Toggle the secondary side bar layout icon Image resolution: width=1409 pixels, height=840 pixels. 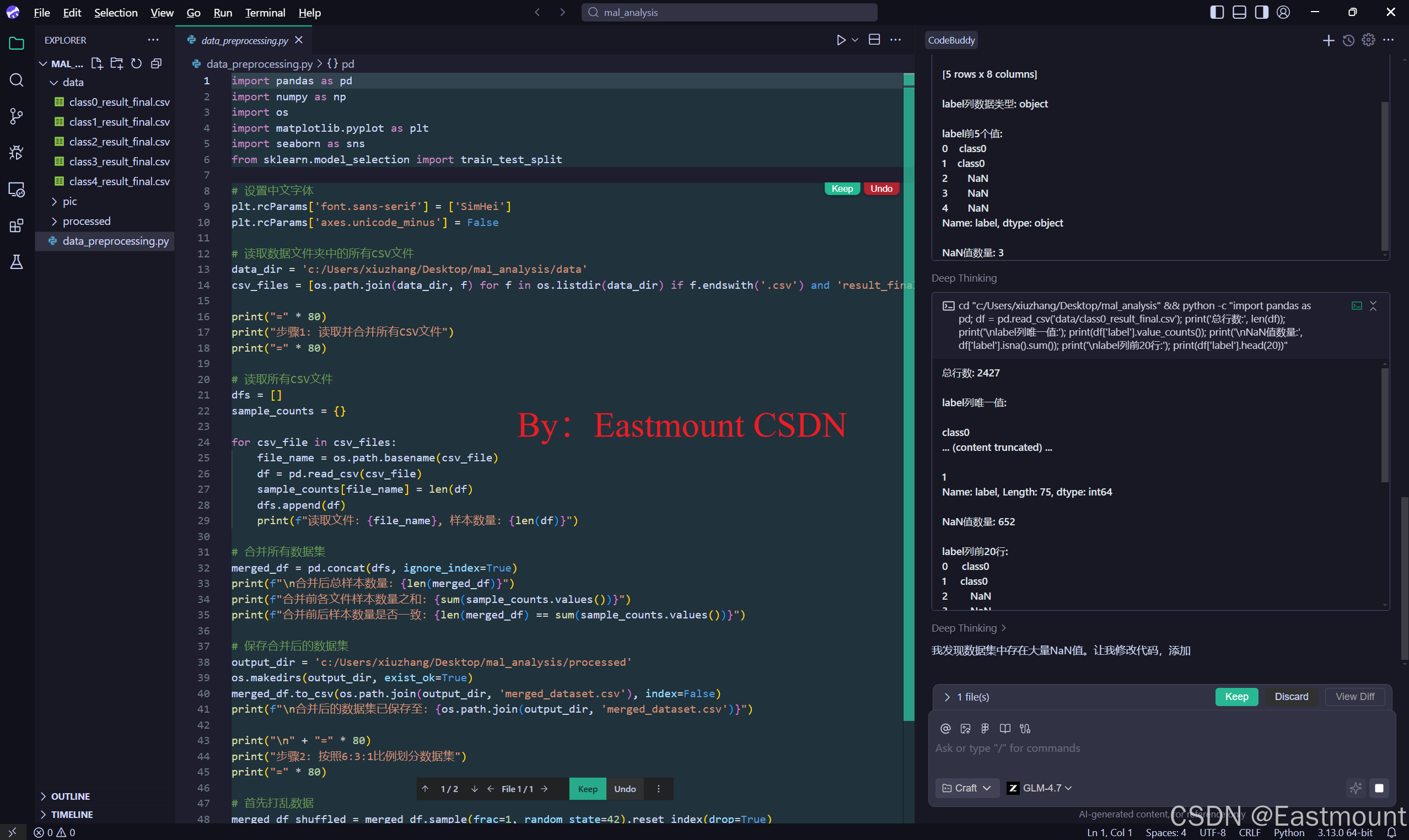pyautogui.click(x=1261, y=13)
